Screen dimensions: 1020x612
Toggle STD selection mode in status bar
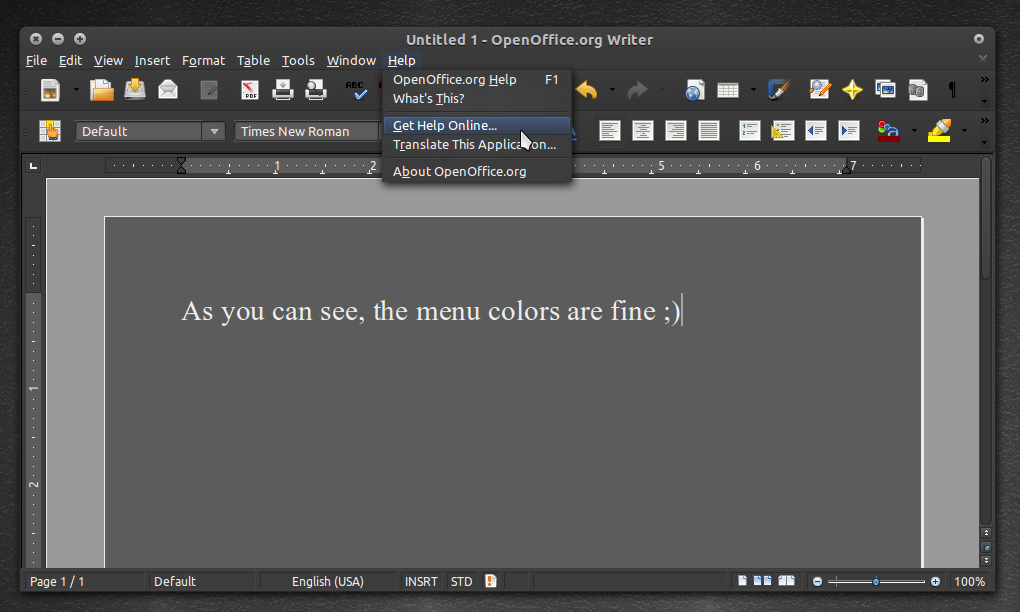pyautogui.click(x=462, y=581)
